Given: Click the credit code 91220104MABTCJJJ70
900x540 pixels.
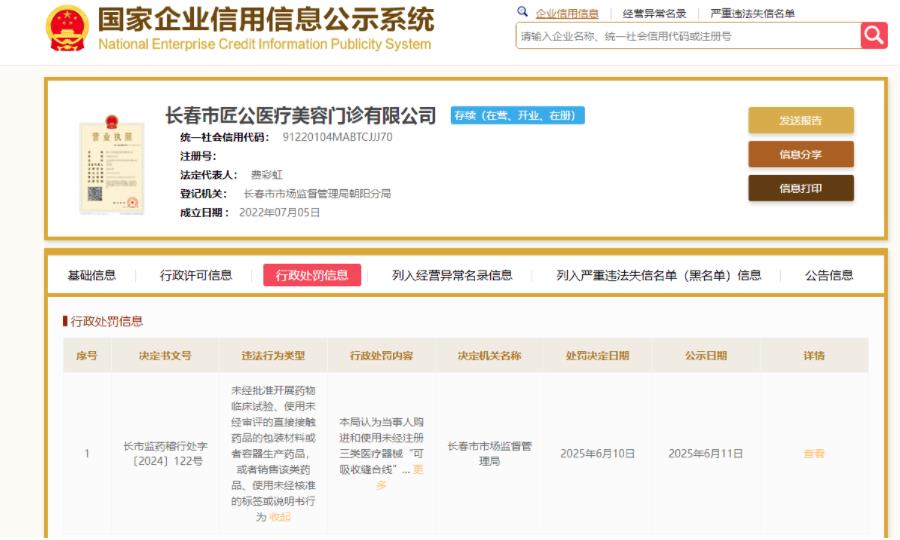Looking at the screenshot, I should 338,137.
